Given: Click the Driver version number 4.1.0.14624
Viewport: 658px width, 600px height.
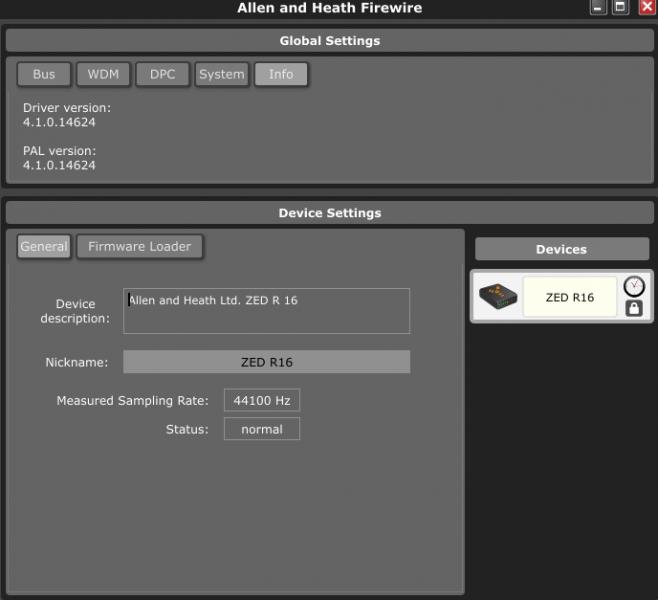Looking at the screenshot, I should click(x=59, y=123).
